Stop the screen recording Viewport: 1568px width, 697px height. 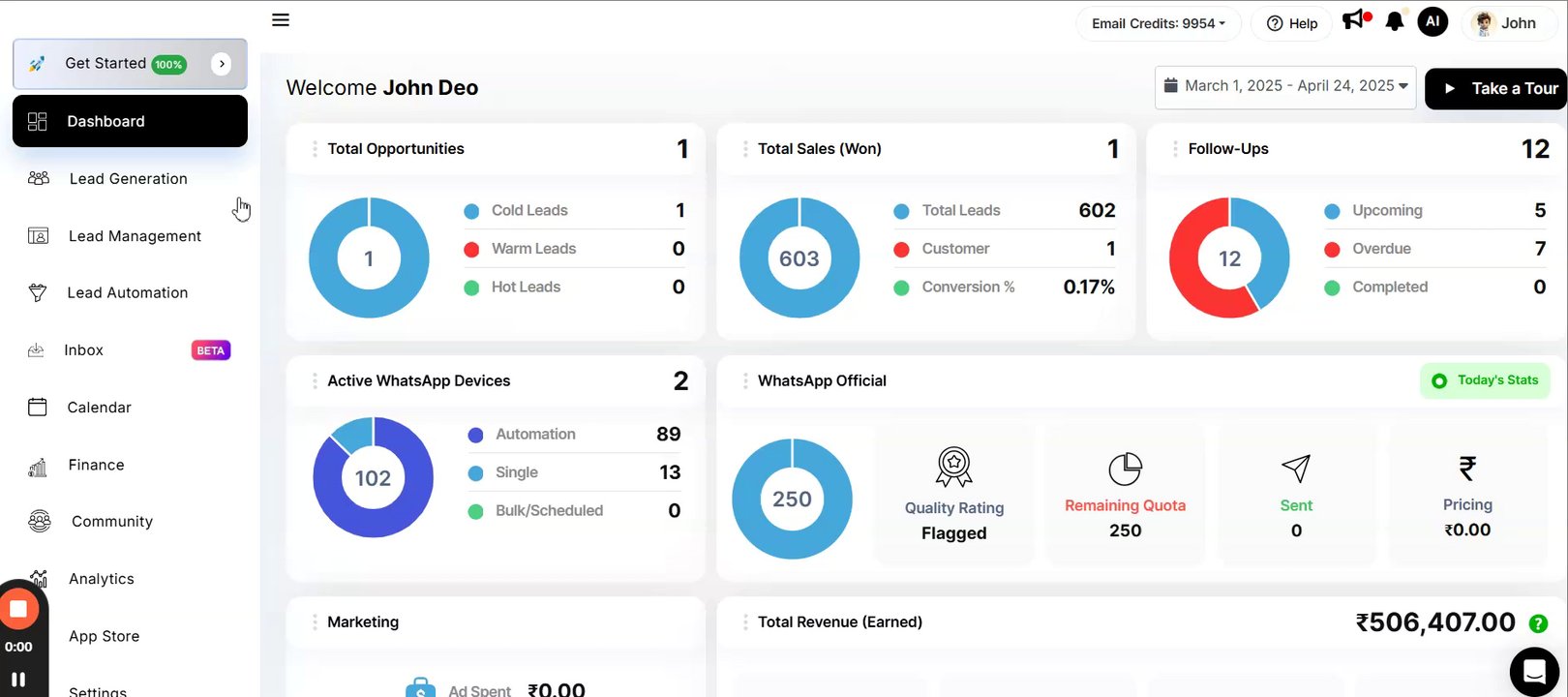point(18,609)
